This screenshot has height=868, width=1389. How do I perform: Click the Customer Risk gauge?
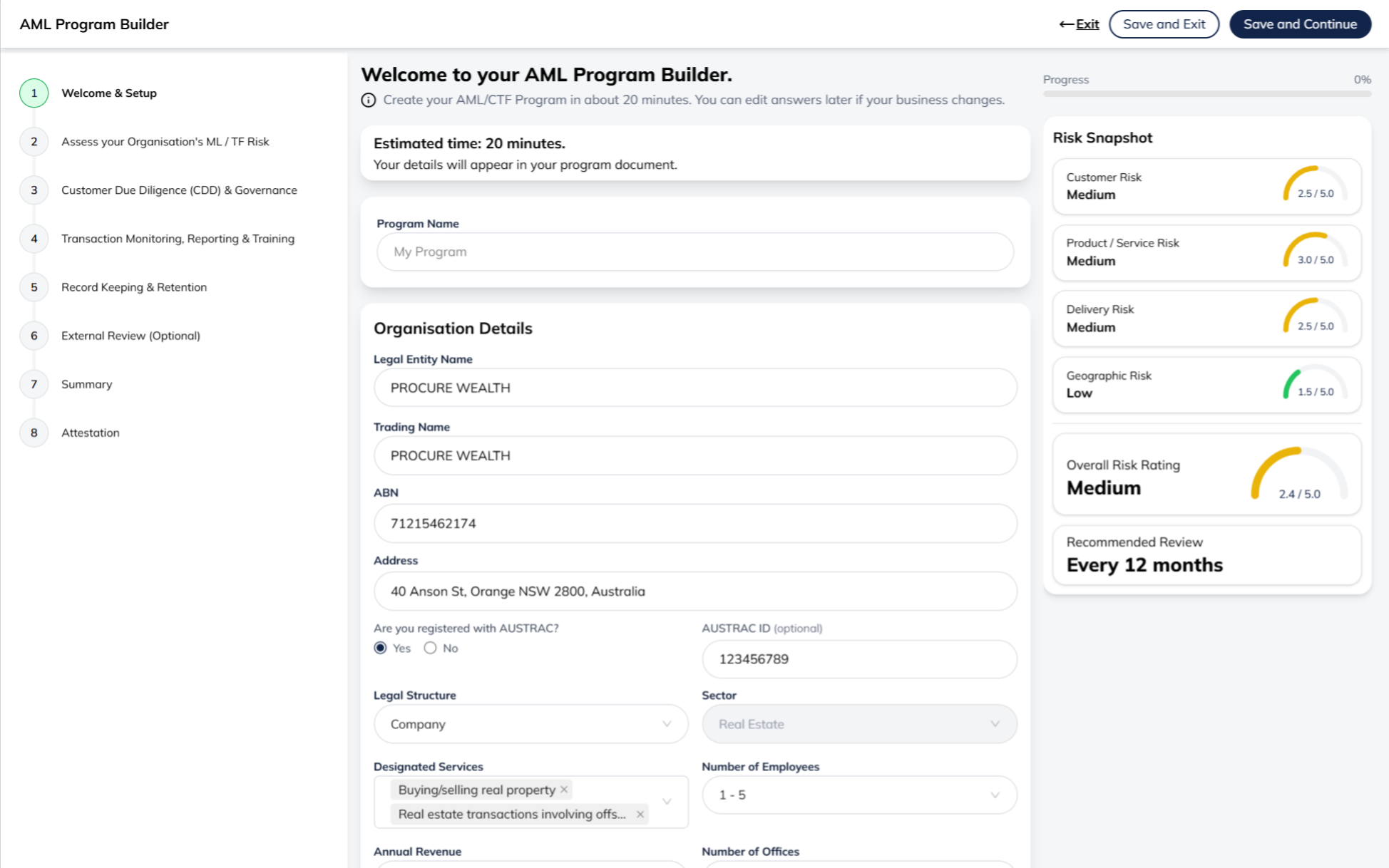click(1315, 185)
